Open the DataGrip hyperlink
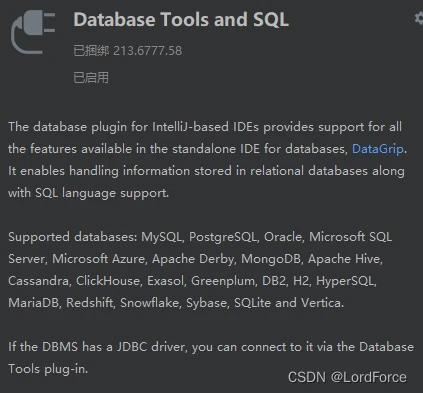This screenshot has height=393, width=423. pos(378,149)
